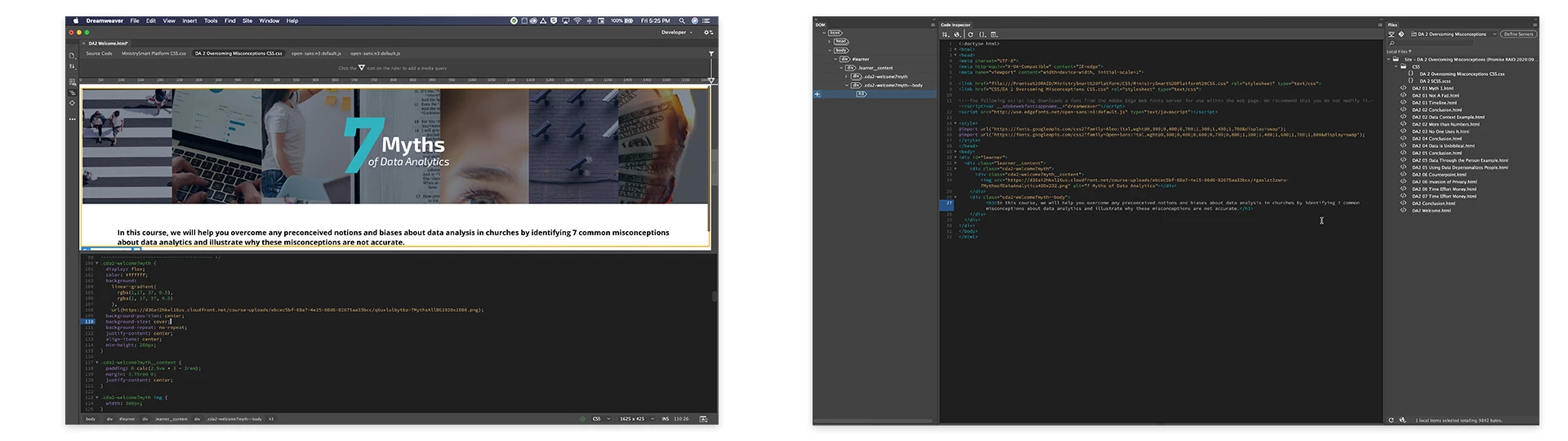Click the Files panel tab
The height and width of the screenshot is (441, 1568).
[x=1392, y=24]
